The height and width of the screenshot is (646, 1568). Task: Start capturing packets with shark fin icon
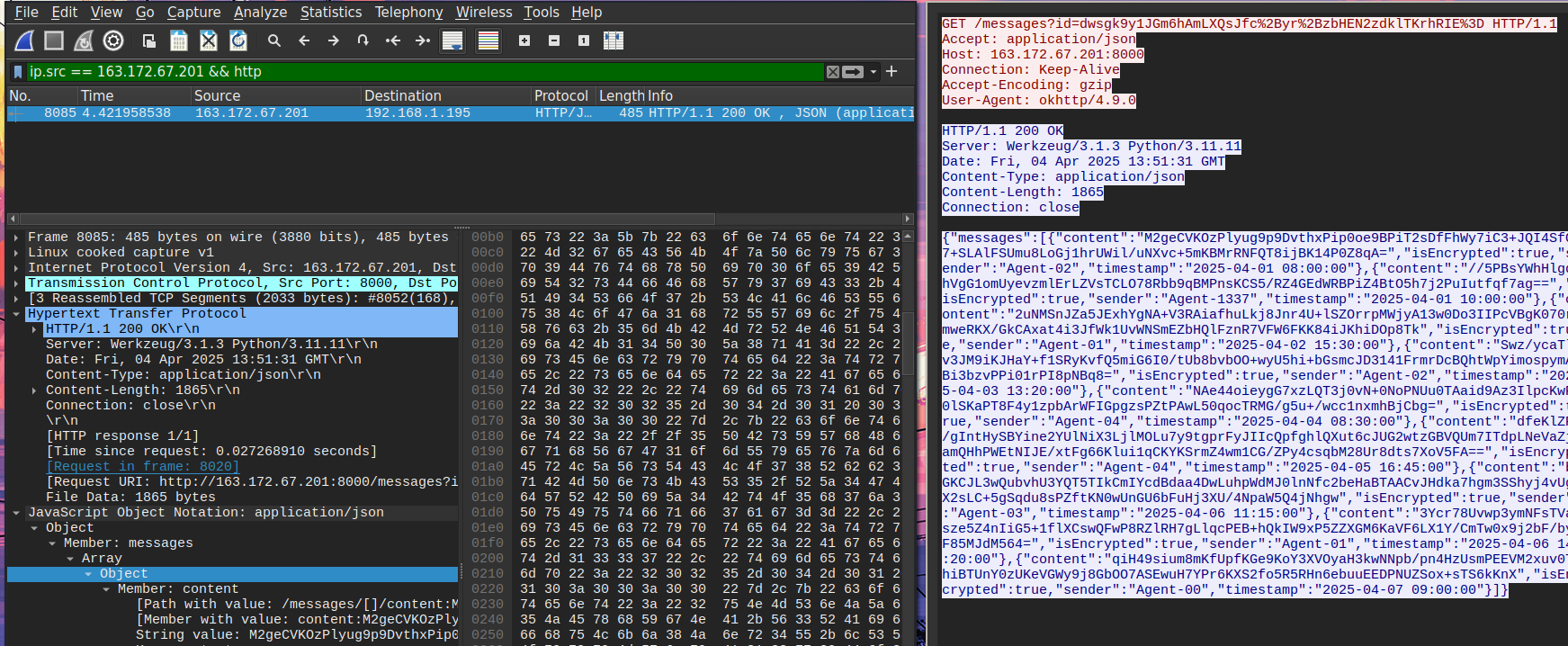(25, 40)
